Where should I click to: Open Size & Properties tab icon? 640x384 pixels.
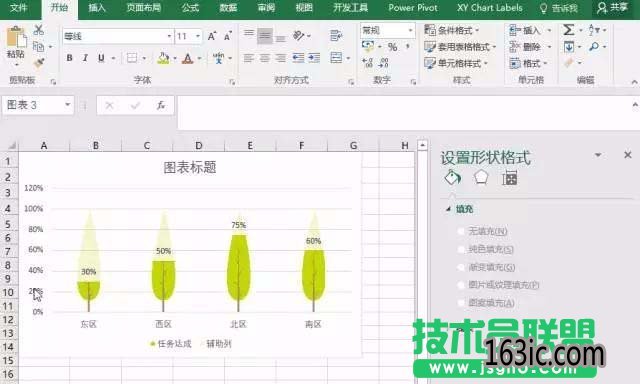point(510,178)
